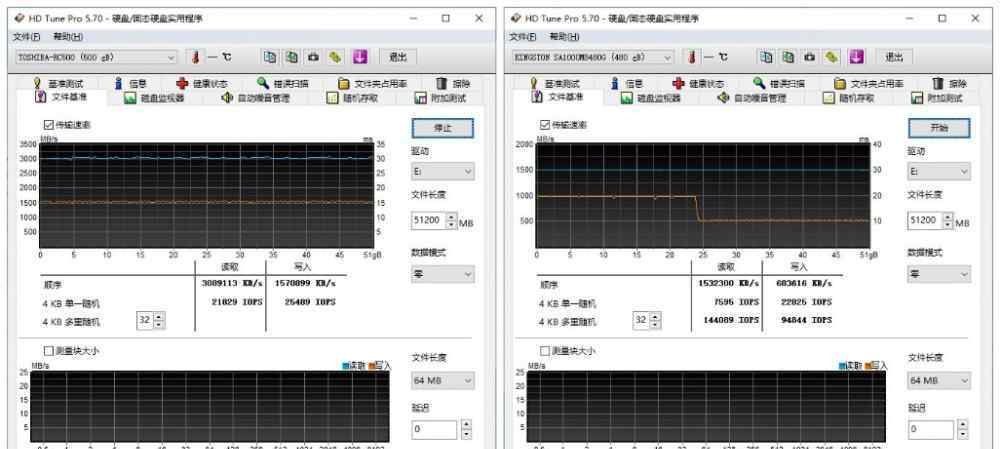Copy text results in Kingston window toolbar
Viewport: 1000px width, 449px height.
tap(767, 57)
